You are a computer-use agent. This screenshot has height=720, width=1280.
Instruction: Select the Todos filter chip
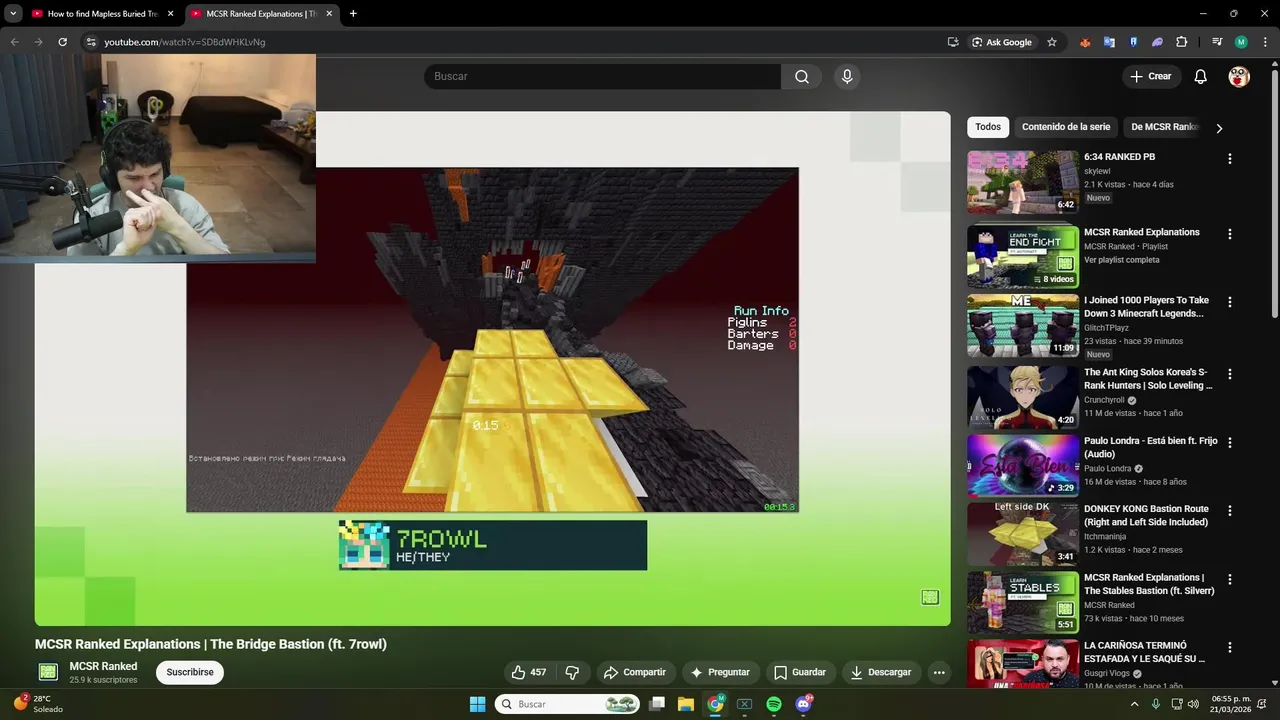tap(988, 127)
